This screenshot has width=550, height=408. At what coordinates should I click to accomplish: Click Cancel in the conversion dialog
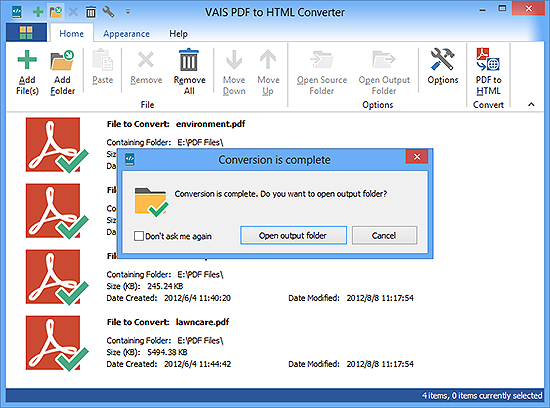pos(384,235)
